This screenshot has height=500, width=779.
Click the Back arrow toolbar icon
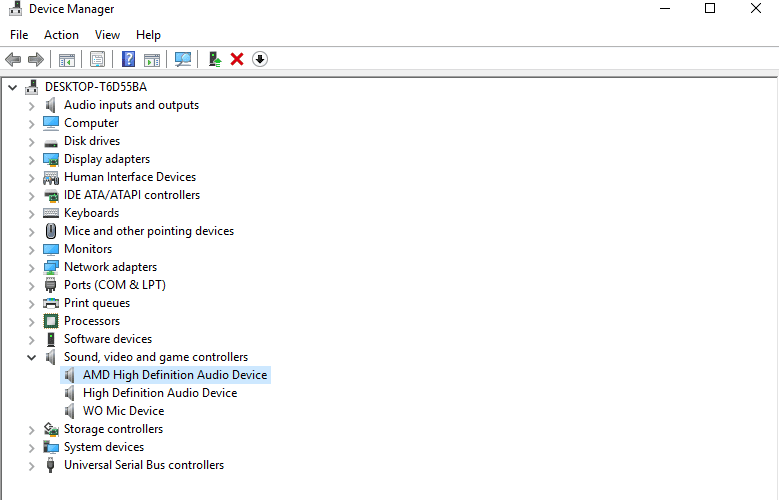[13, 60]
